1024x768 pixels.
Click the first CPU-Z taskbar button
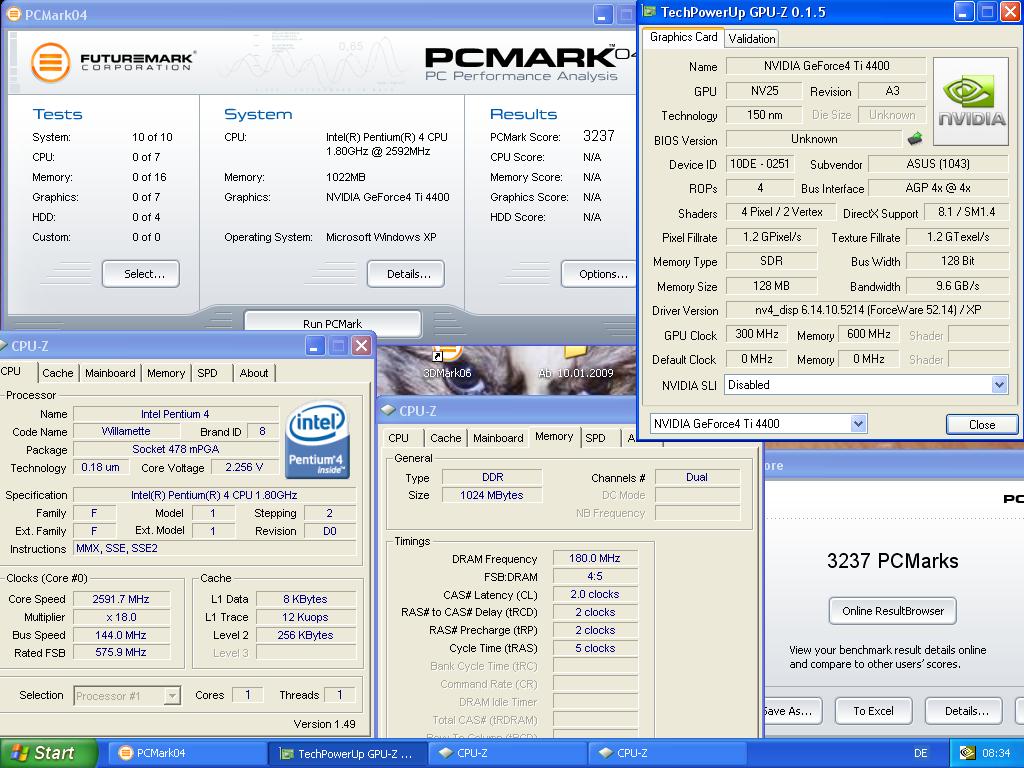click(507, 753)
